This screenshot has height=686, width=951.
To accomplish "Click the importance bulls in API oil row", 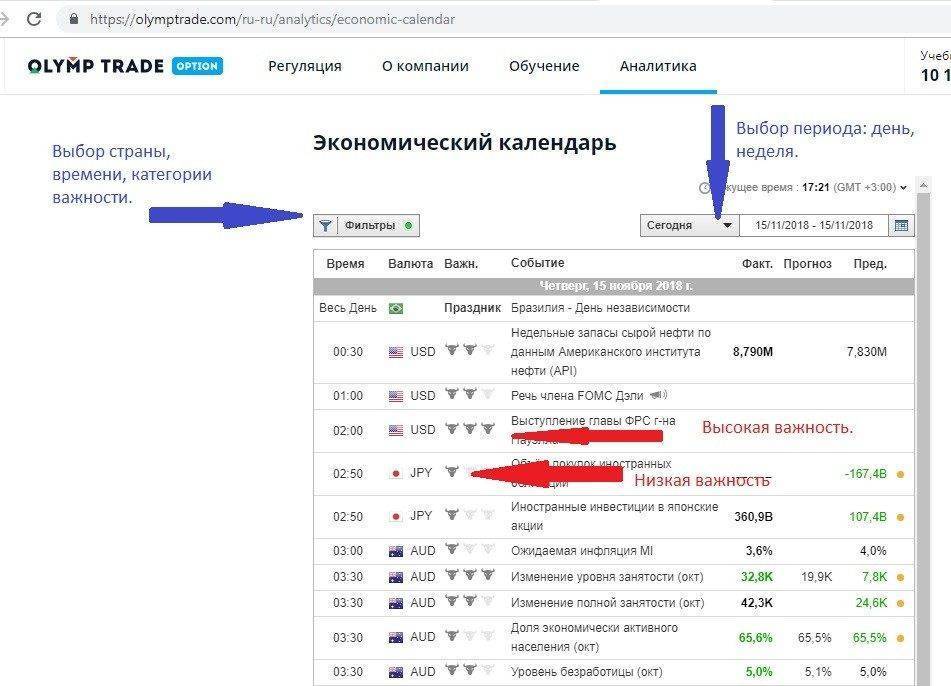I will [x=469, y=352].
